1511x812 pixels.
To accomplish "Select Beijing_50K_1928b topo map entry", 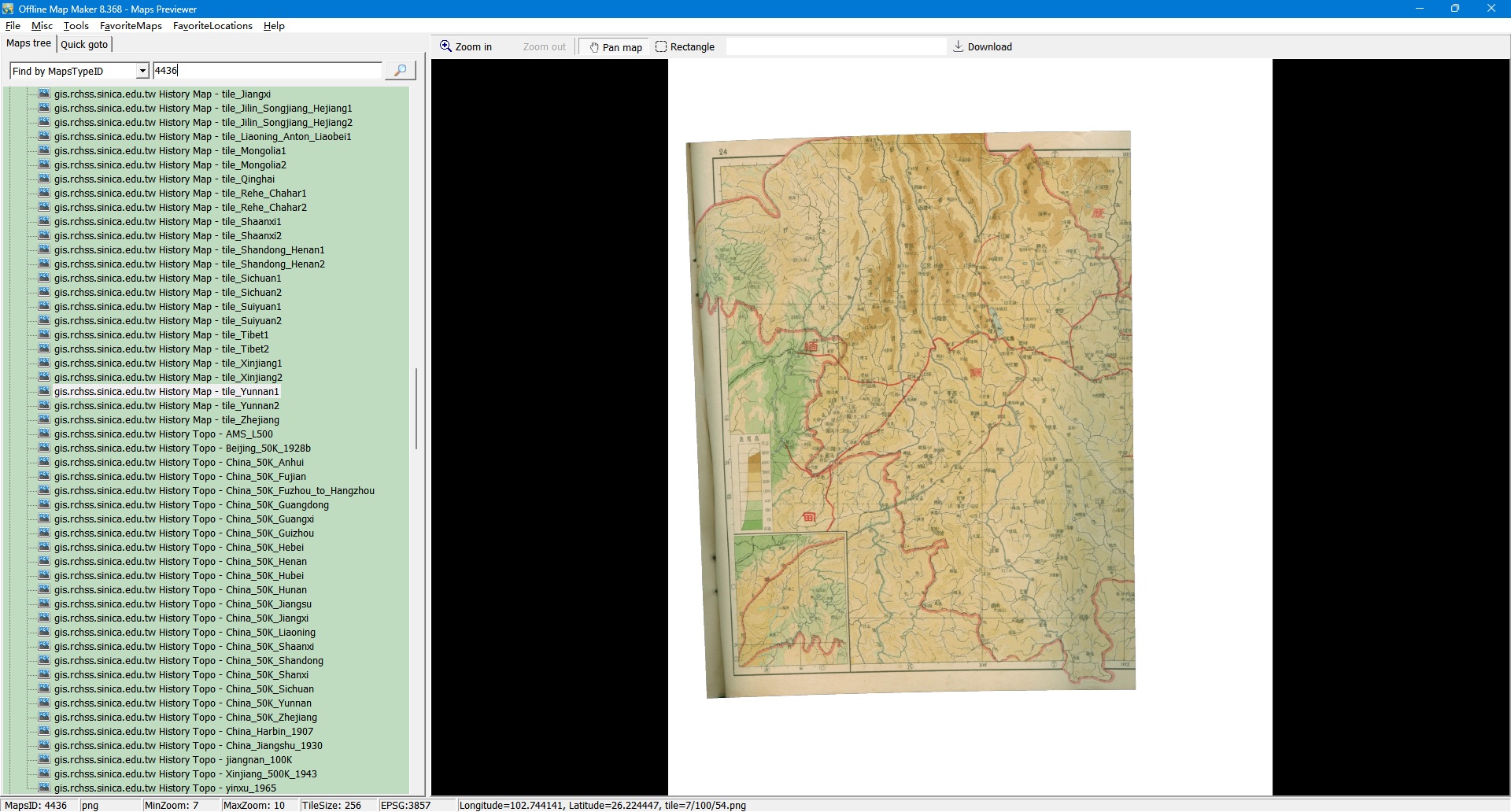I will [x=182, y=448].
